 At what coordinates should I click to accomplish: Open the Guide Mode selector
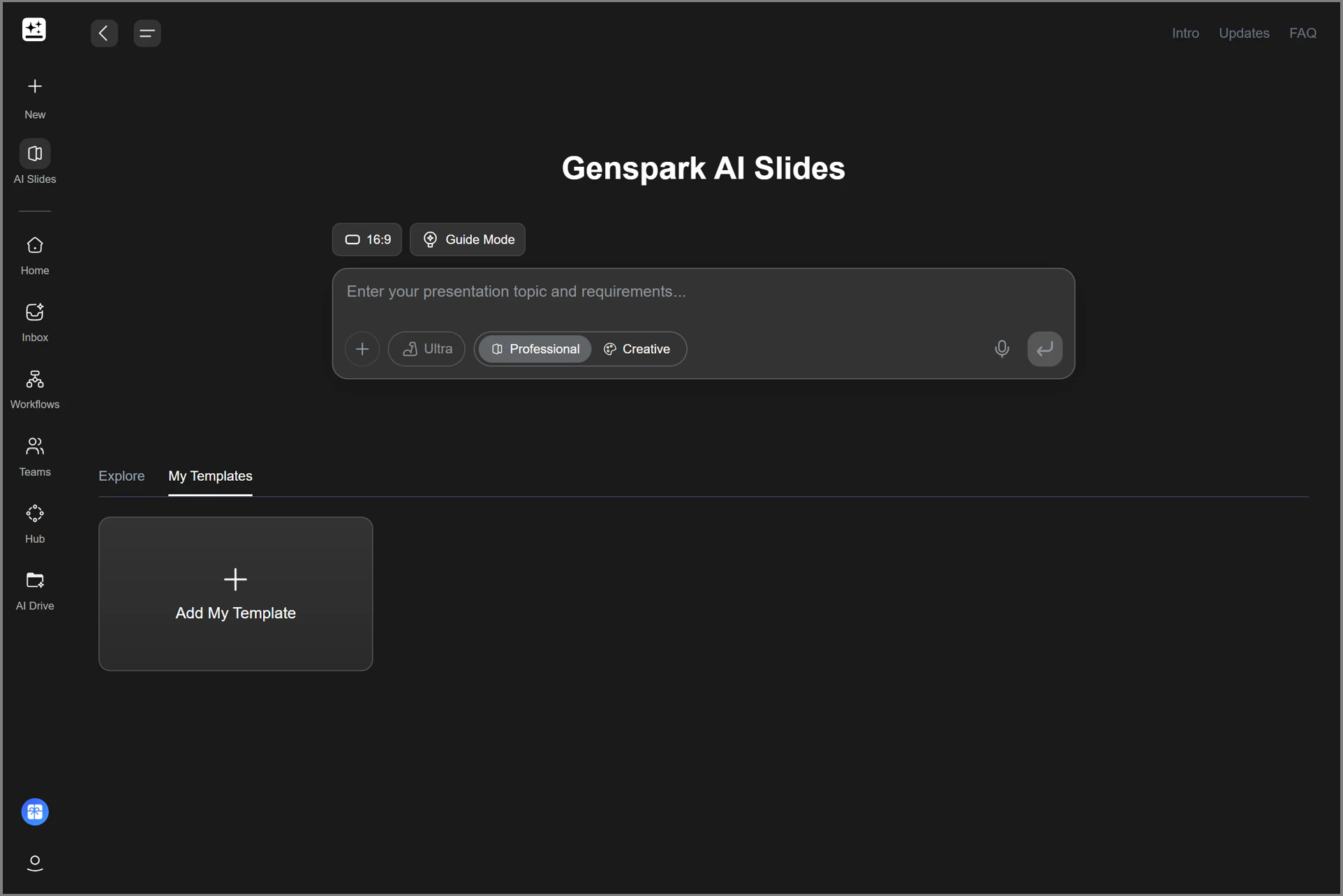(x=468, y=239)
